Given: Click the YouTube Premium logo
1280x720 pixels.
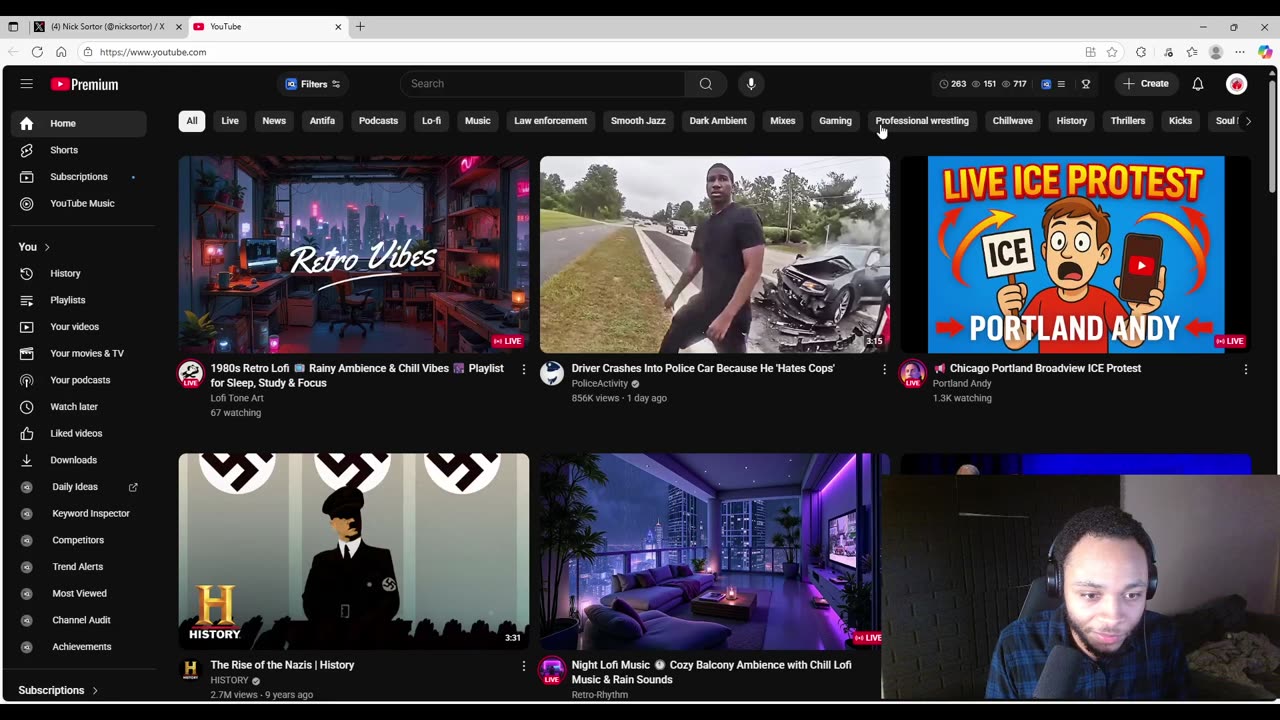Looking at the screenshot, I should [x=85, y=84].
